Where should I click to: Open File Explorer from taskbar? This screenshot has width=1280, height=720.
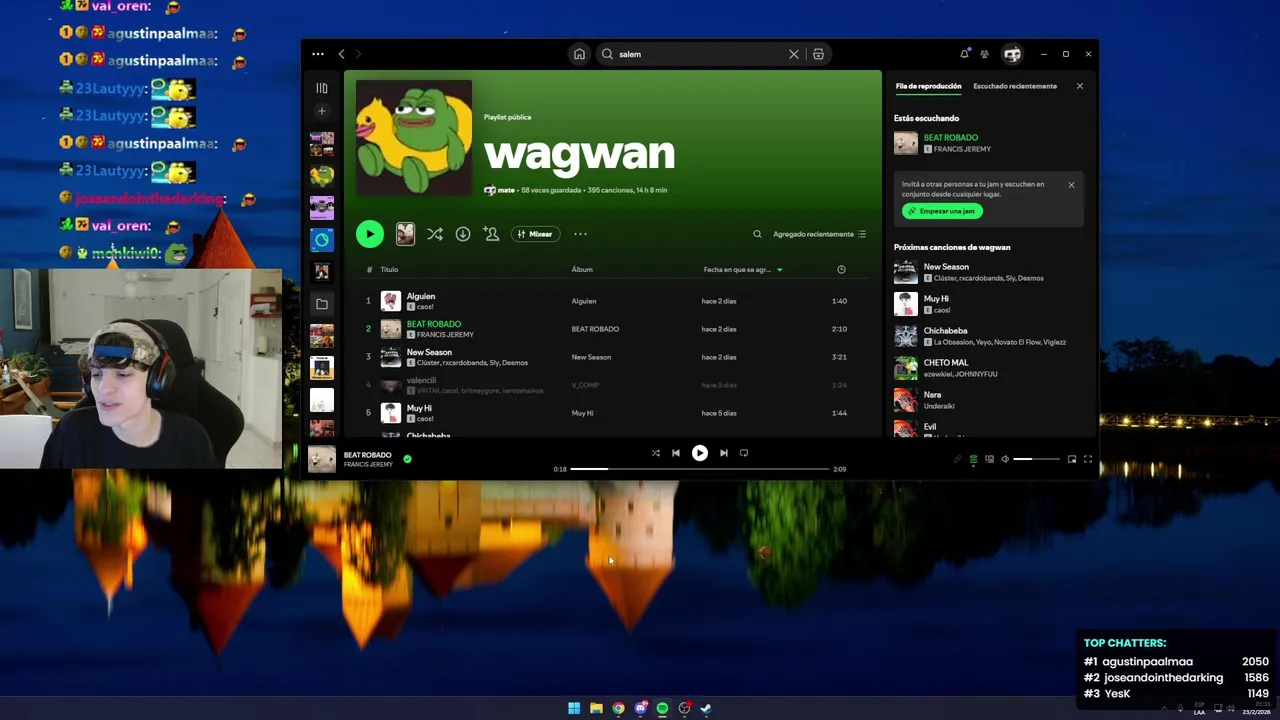(596, 708)
